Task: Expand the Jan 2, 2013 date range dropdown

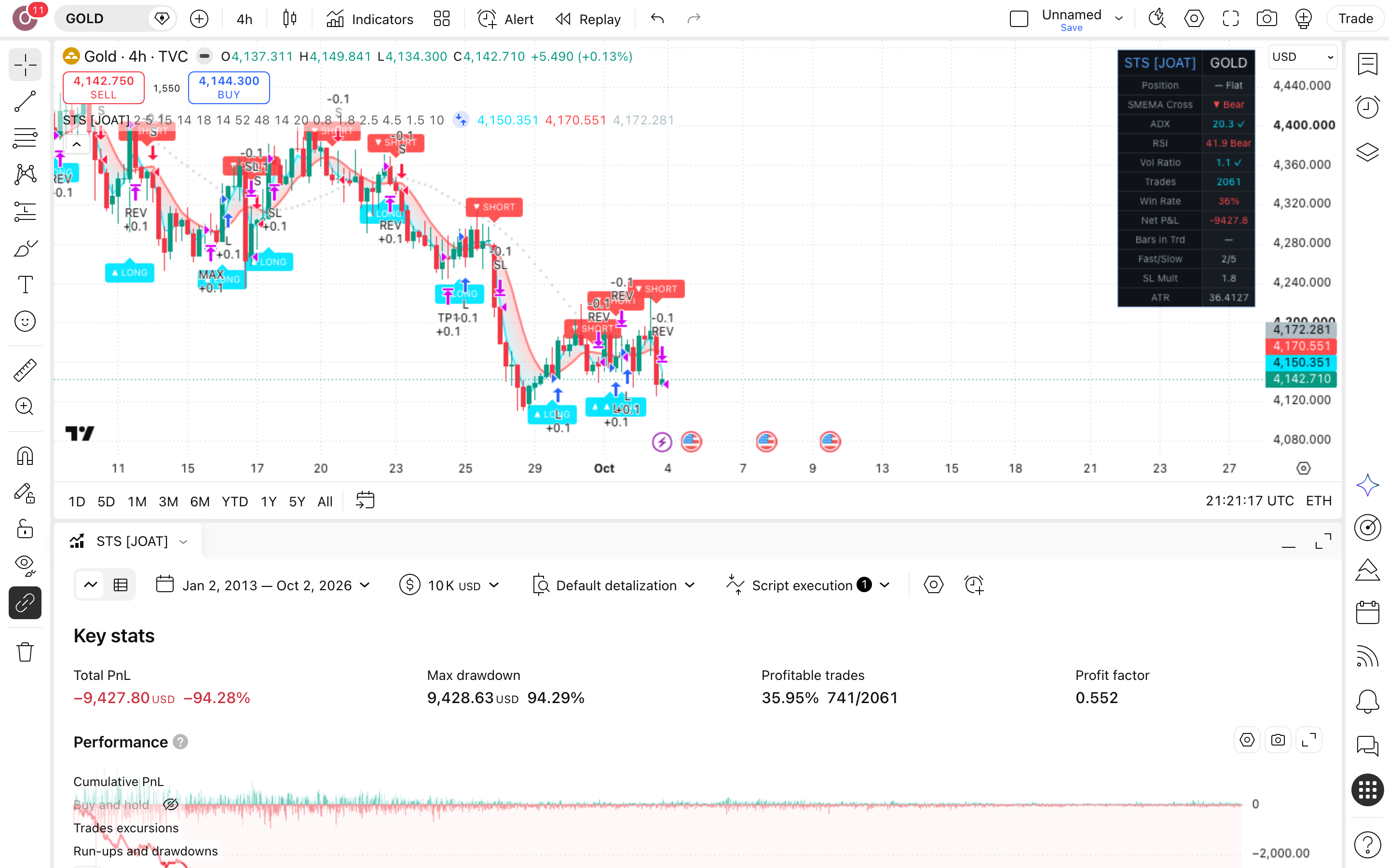Action: click(263, 585)
